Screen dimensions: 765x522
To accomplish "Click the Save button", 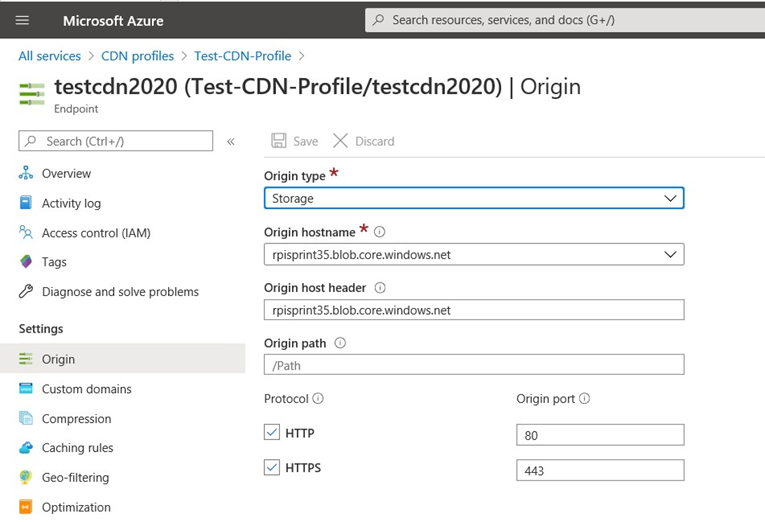I will click(x=295, y=142).
